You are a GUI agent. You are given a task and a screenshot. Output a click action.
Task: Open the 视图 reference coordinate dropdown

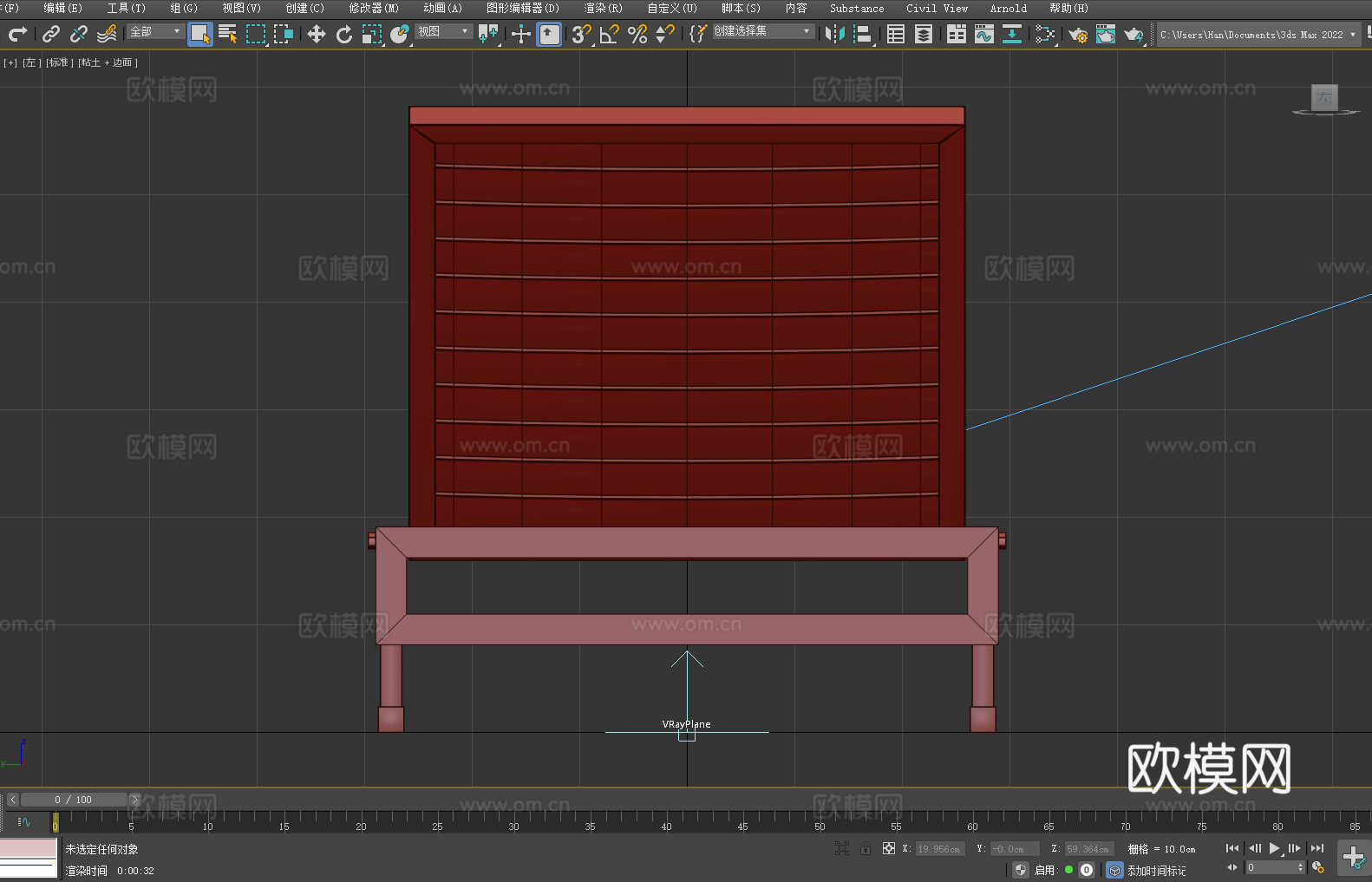pyautogui.click(x=443, y=31)
